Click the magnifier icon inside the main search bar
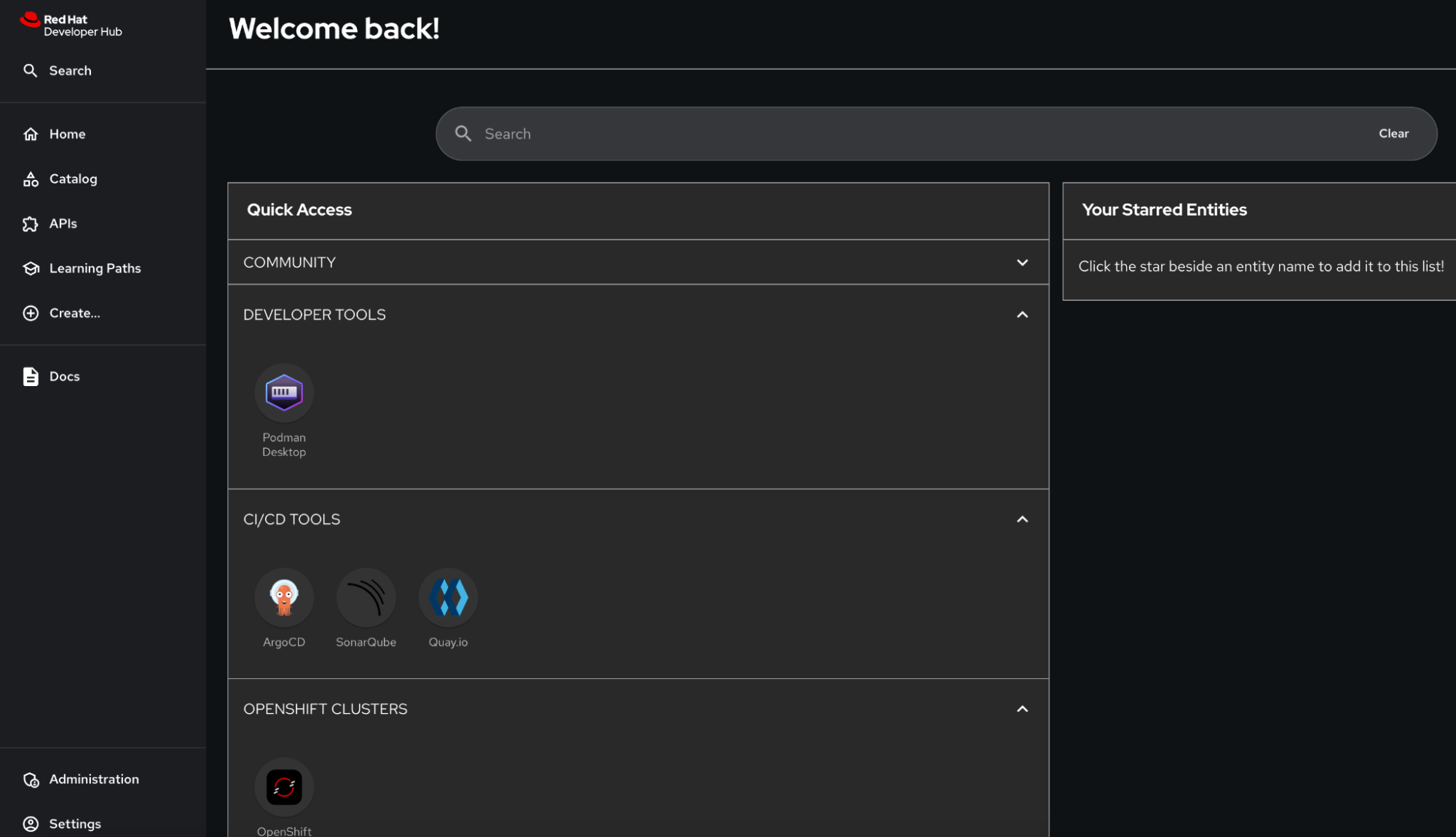The height and width of the screenshot is (837, 1456). (463, 133)
